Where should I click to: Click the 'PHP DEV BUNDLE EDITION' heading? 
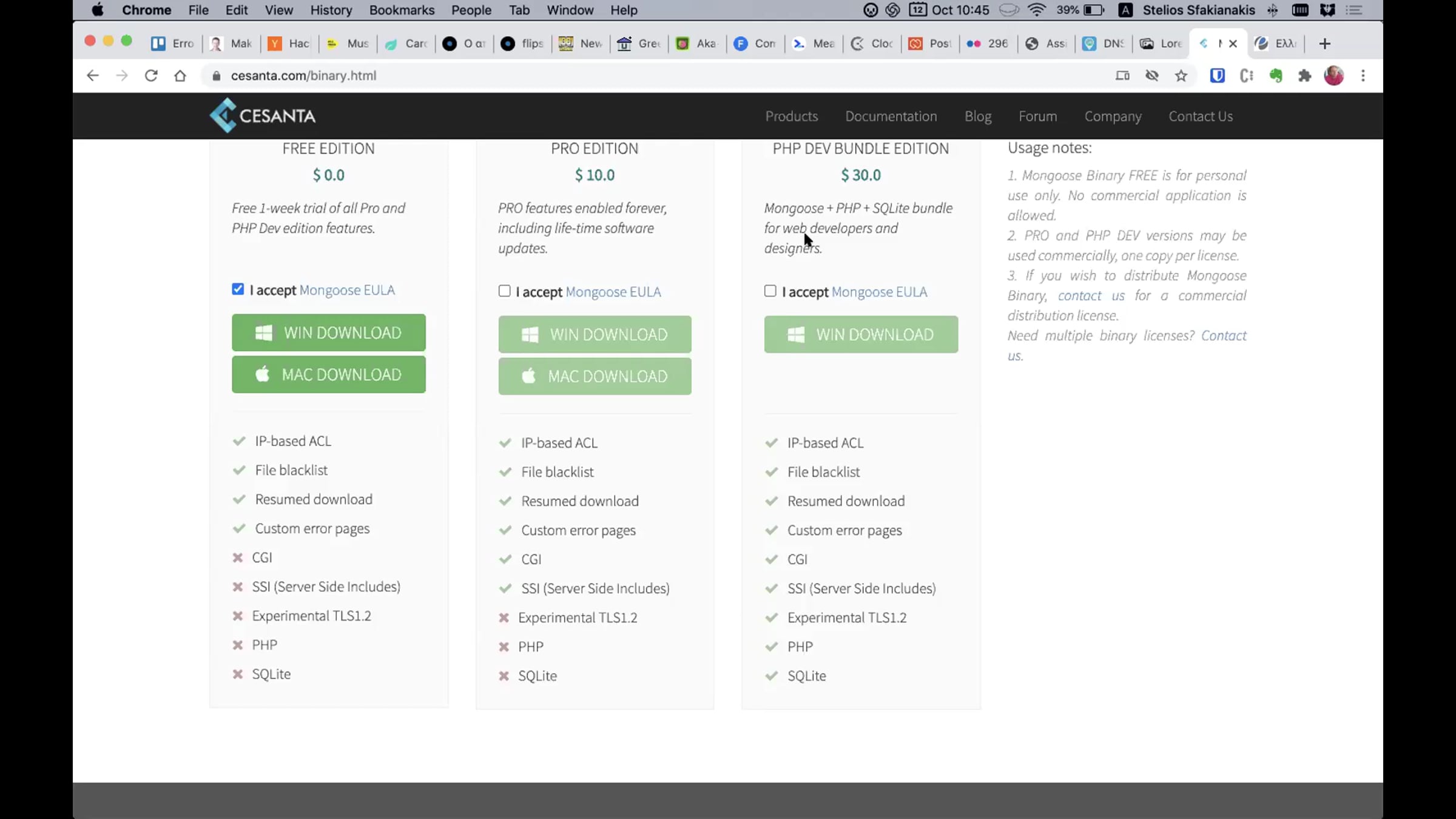pyautogui.click(x=861, y=149)
